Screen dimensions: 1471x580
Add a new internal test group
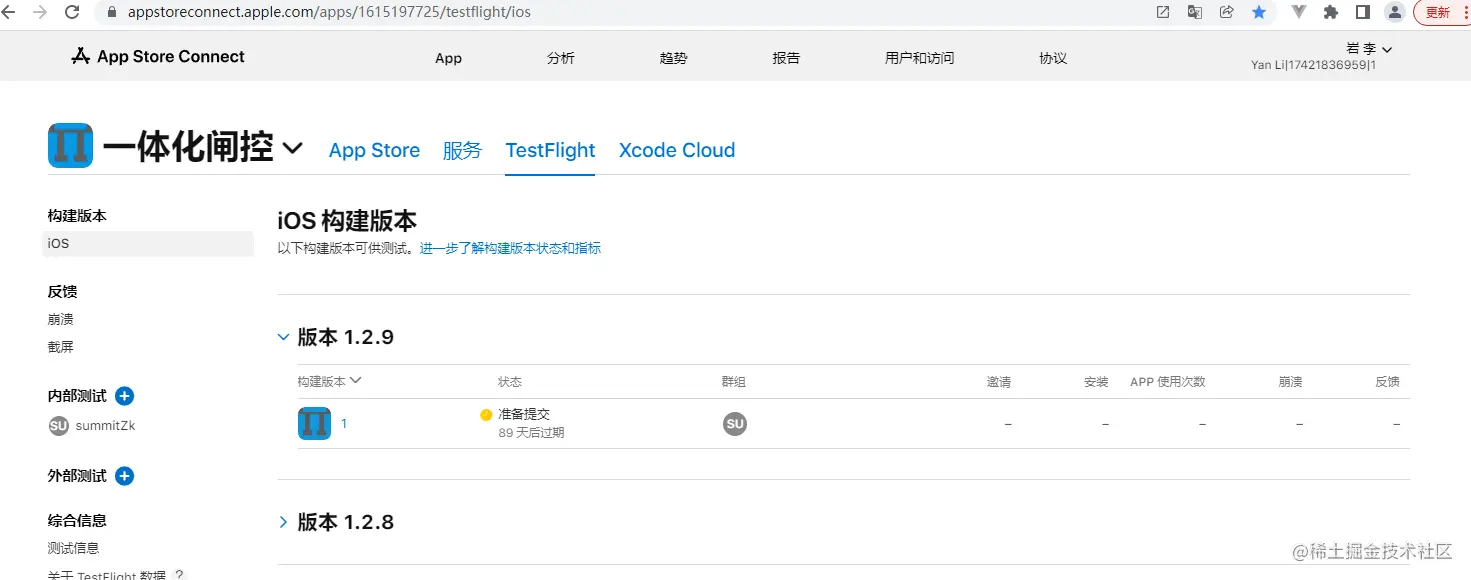[124, 396]
